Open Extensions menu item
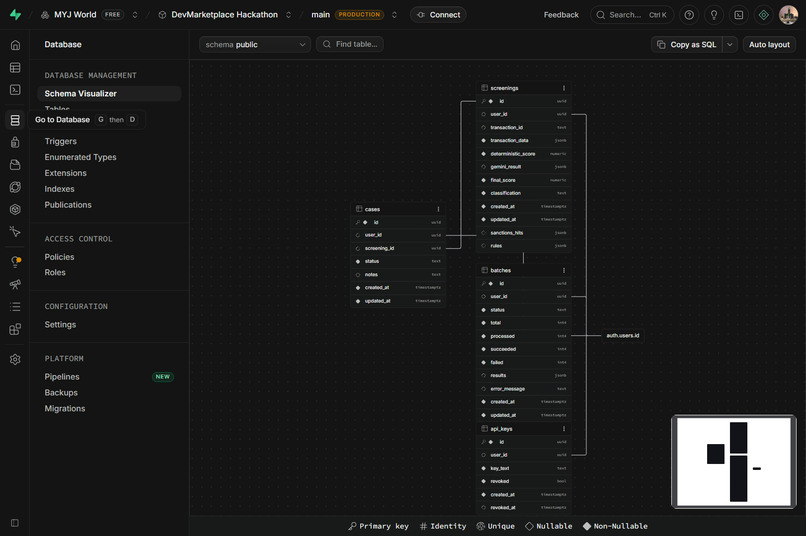The height and width of the screenshot is (536, 806). point(65,173)
